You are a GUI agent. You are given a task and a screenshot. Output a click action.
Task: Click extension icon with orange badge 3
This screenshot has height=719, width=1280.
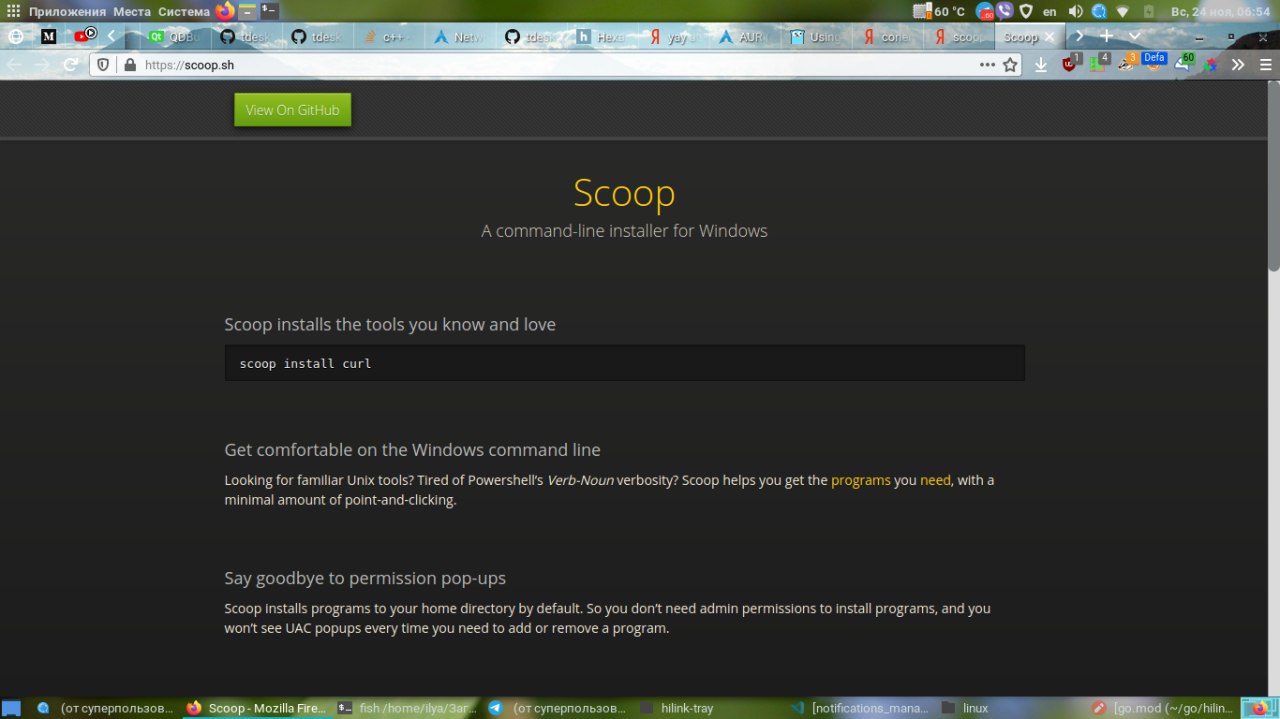pos(1127,63)
